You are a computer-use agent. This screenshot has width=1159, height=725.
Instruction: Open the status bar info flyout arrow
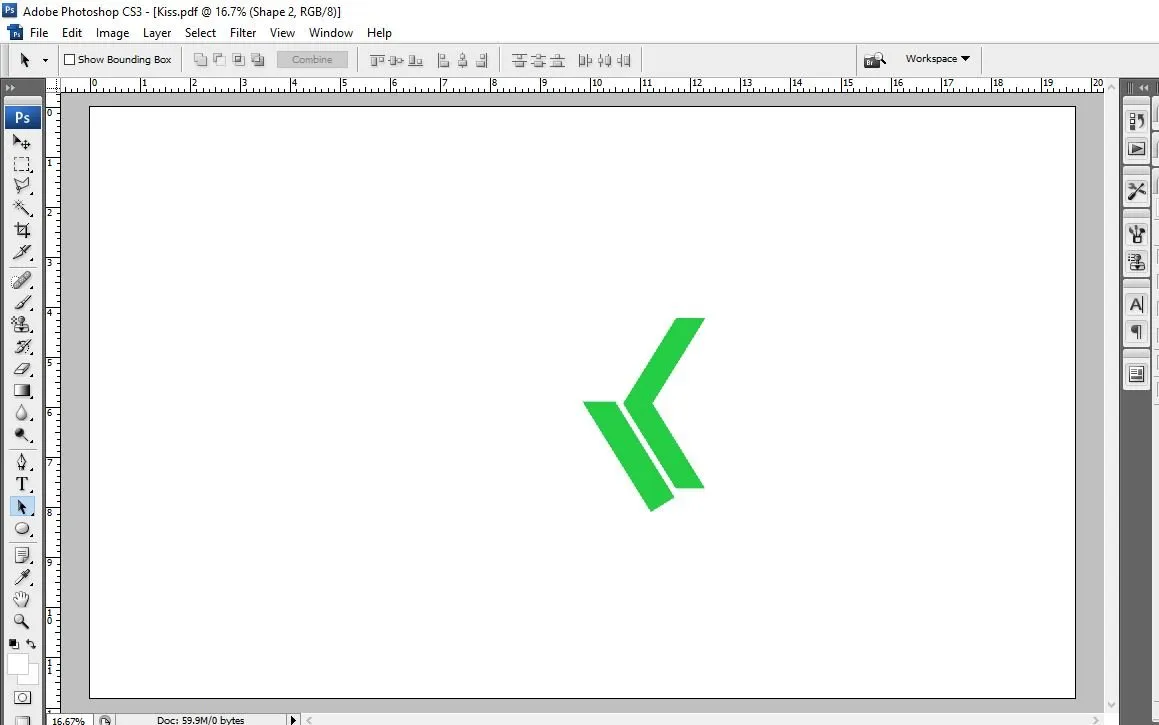[x=293, y=720]
